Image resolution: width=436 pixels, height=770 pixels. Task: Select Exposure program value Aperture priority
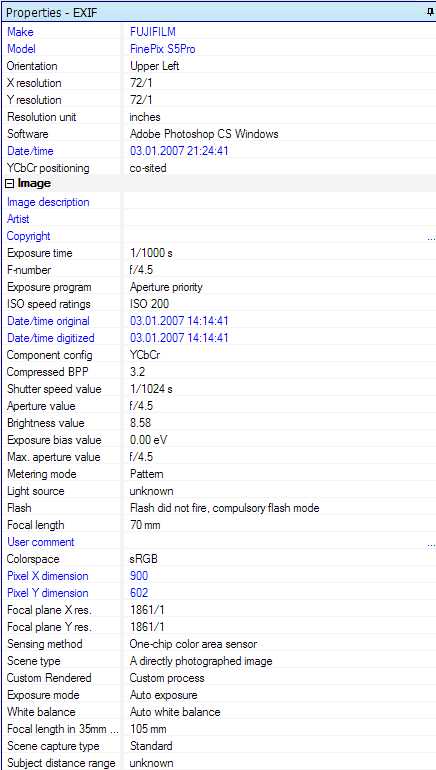[x=166, y=287]
